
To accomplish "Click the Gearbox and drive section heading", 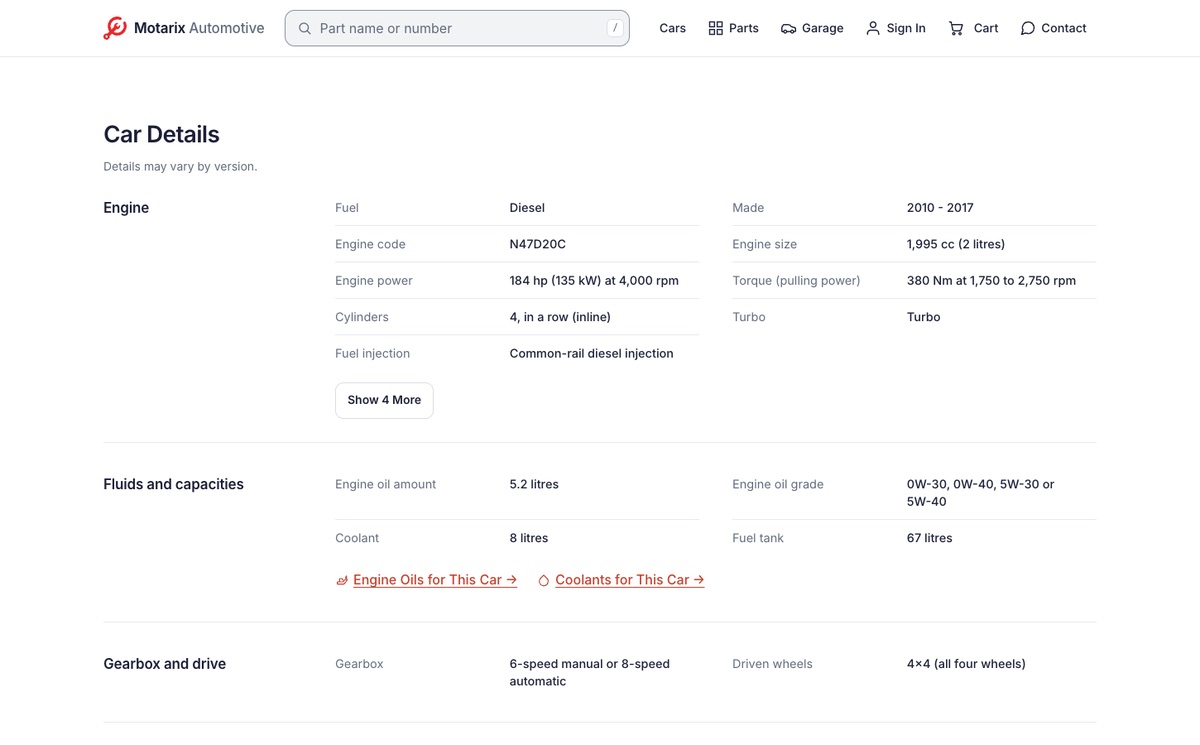I will [x=165, y=664].
